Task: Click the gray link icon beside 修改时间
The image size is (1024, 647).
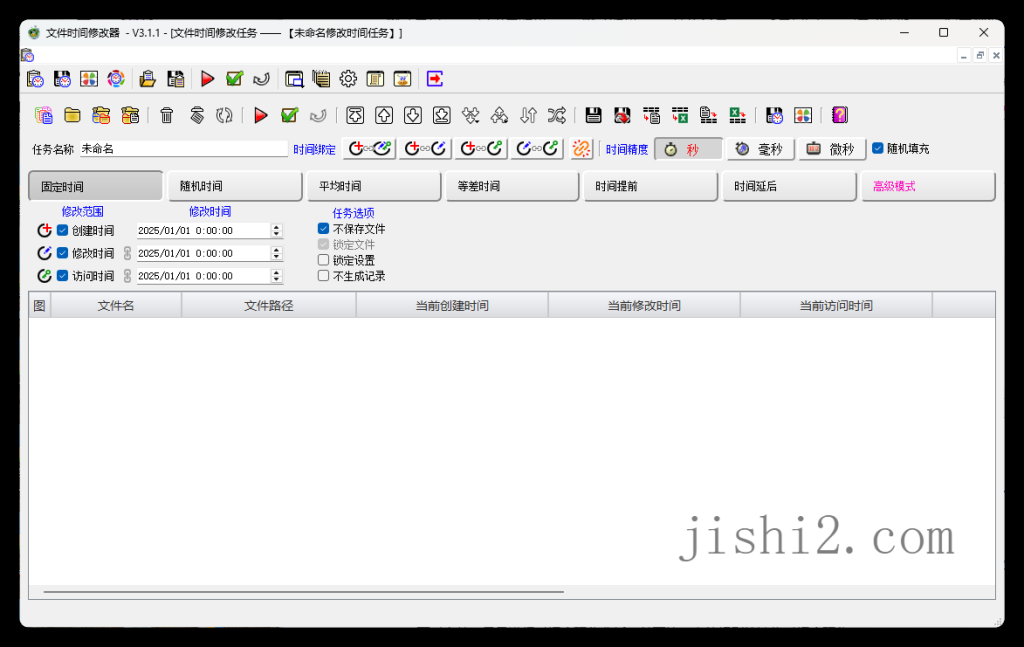Action: [x=127, y=253]
